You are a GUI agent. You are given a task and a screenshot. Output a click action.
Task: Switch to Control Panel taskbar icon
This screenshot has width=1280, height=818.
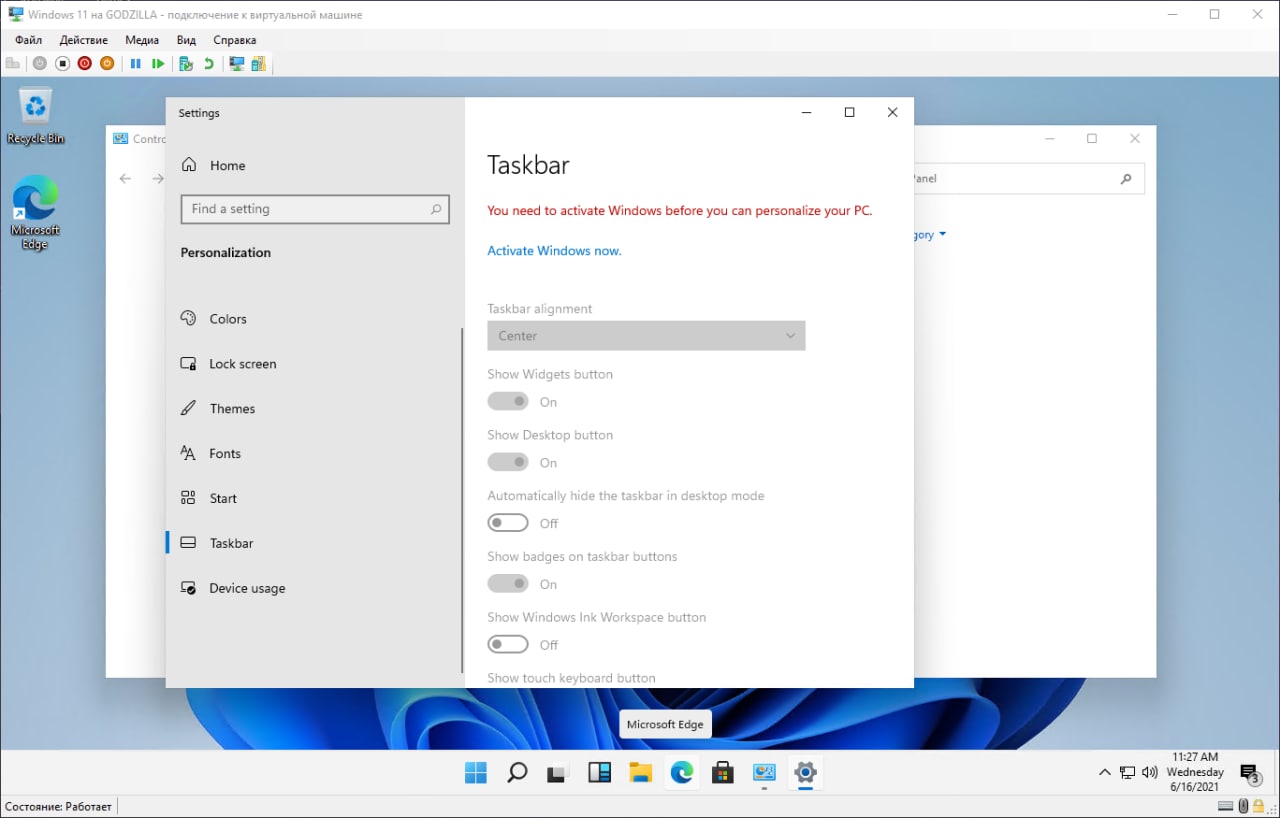[x=764, y=773]
